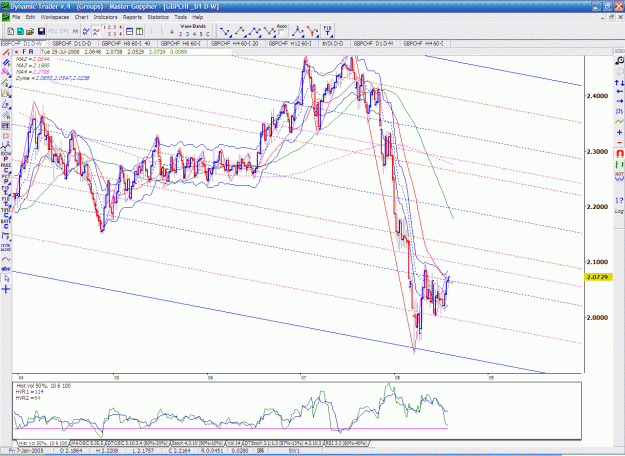This screenshot has height=456, width=625.
Task: Open the Statistics menu
Action: click(158, 17)
